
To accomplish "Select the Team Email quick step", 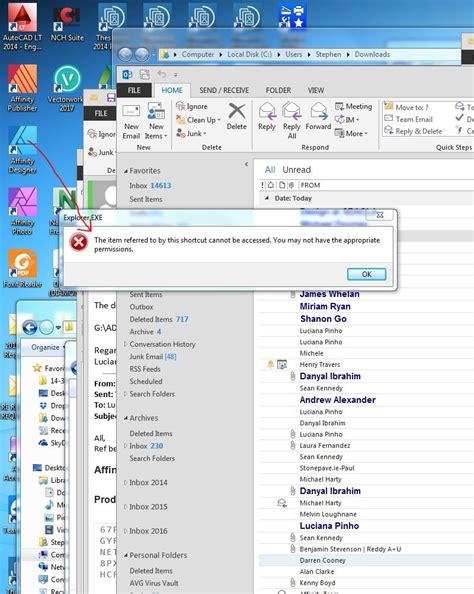I will tap(408, 119).
